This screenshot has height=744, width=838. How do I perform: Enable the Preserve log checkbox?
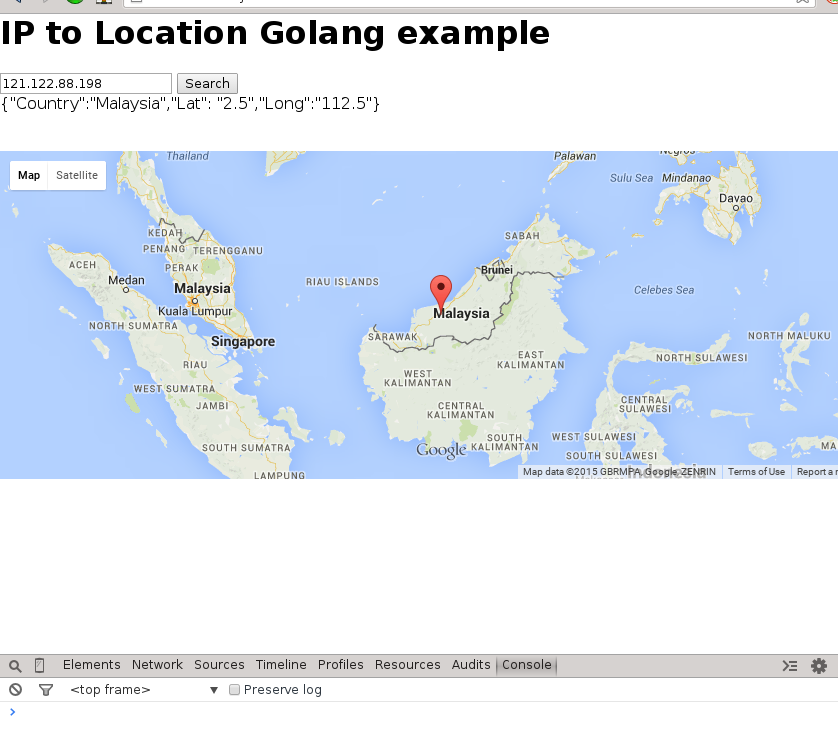(234, 690)
